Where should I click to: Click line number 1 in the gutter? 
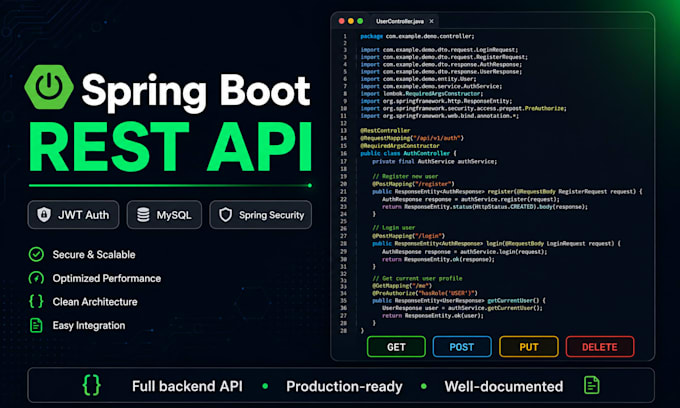[x=345, y=36]
